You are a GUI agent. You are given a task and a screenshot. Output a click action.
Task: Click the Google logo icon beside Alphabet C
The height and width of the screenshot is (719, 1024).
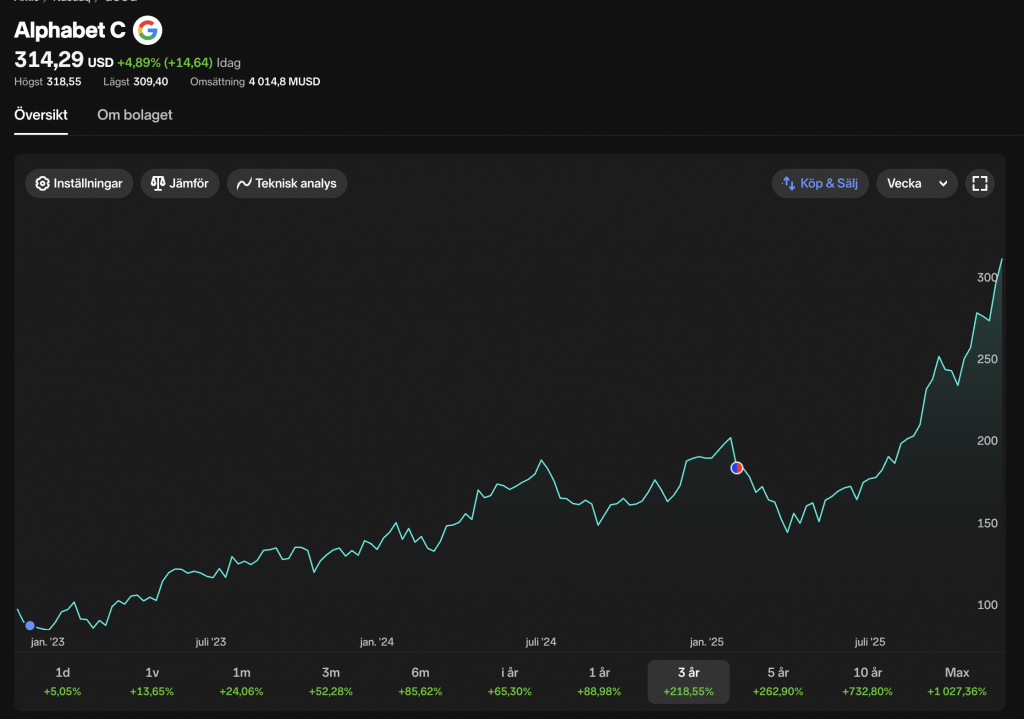pyautogui.click(x=147, y=31)
